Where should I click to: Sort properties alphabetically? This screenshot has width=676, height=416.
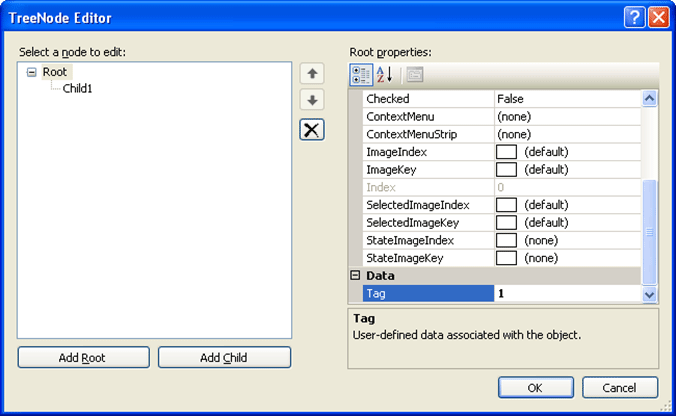pos(385,75)
